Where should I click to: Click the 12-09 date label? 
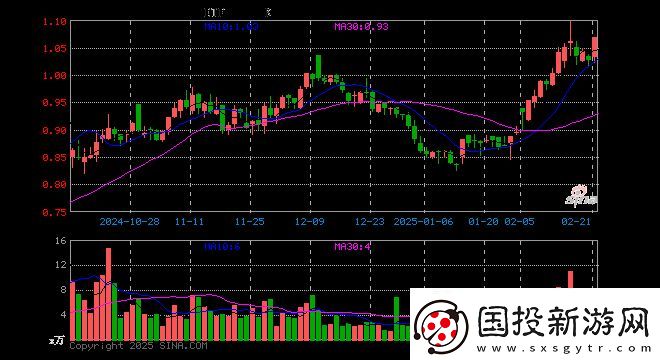click(x=310, y=221)
